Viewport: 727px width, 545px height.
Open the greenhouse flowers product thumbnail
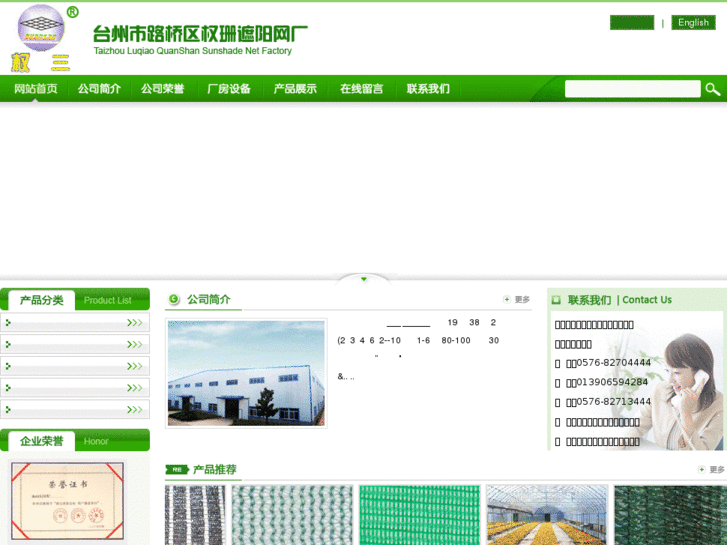pos(547,515)
